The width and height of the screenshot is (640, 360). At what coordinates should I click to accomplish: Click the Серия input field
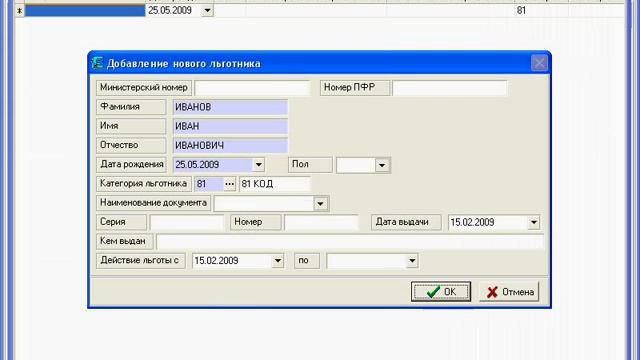(x=186, y=222)
